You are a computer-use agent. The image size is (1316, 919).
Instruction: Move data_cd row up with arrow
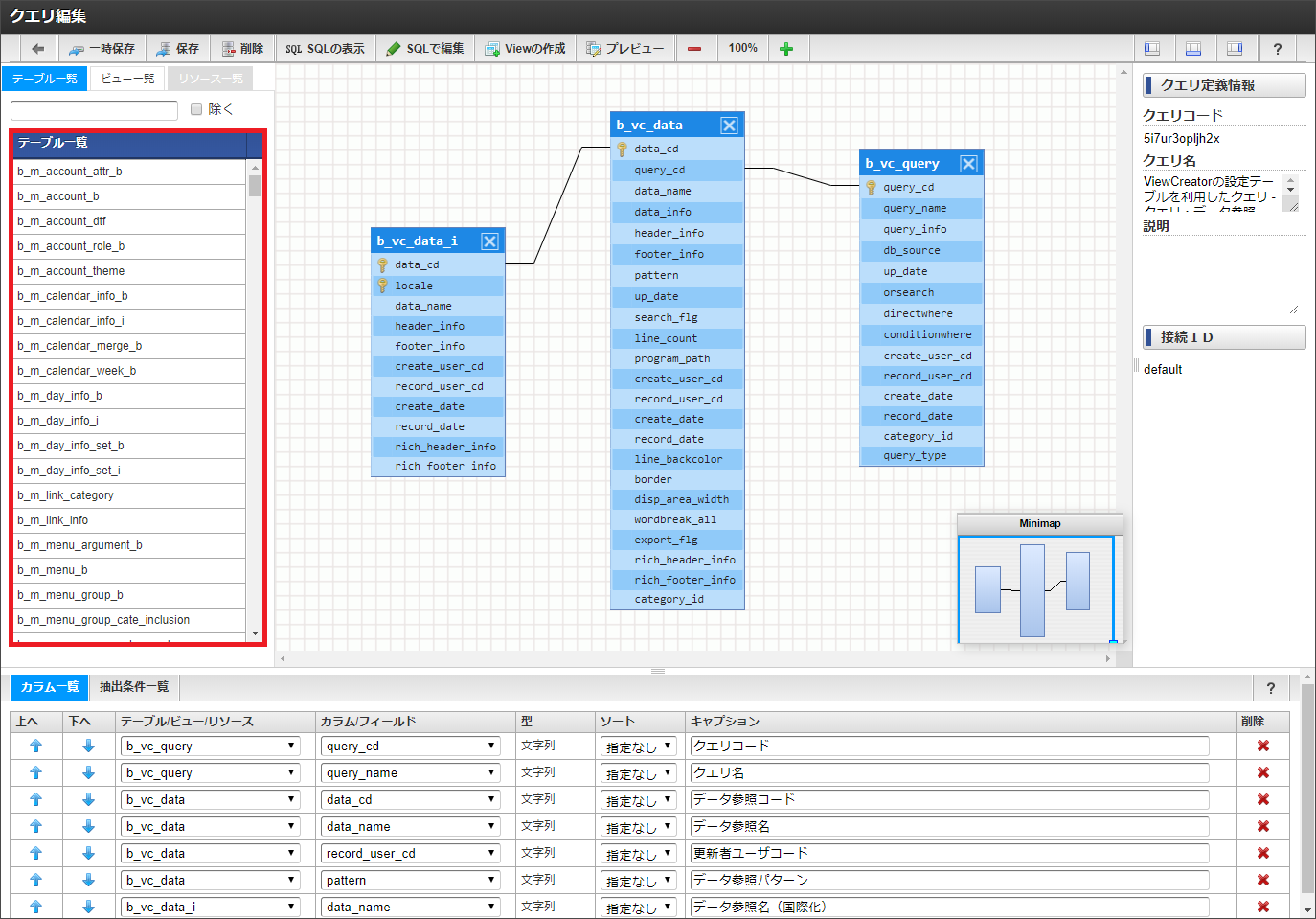pos(35,799)
